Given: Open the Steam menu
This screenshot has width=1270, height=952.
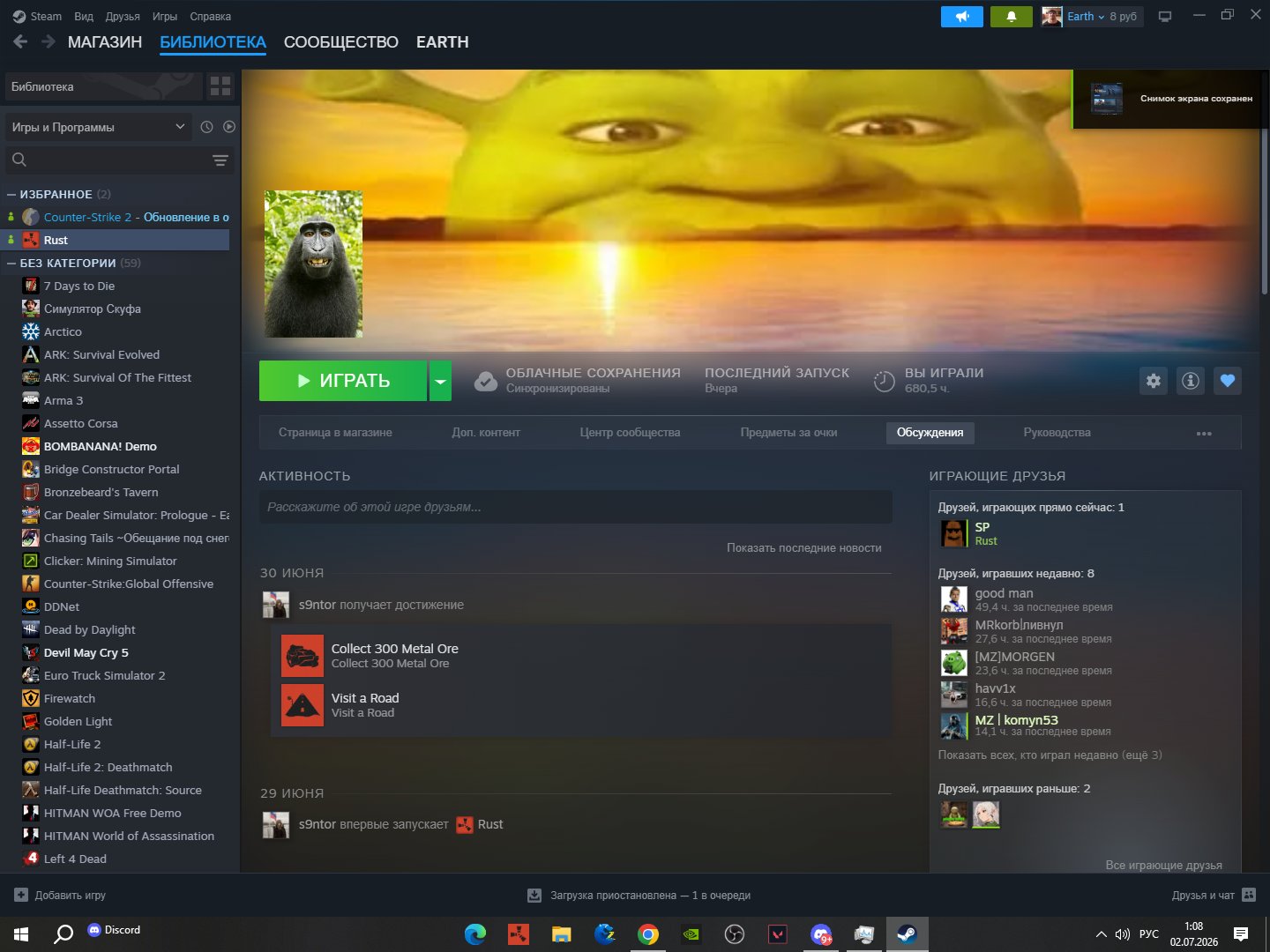Looking at the screenshot, I should tap(37, 16).
